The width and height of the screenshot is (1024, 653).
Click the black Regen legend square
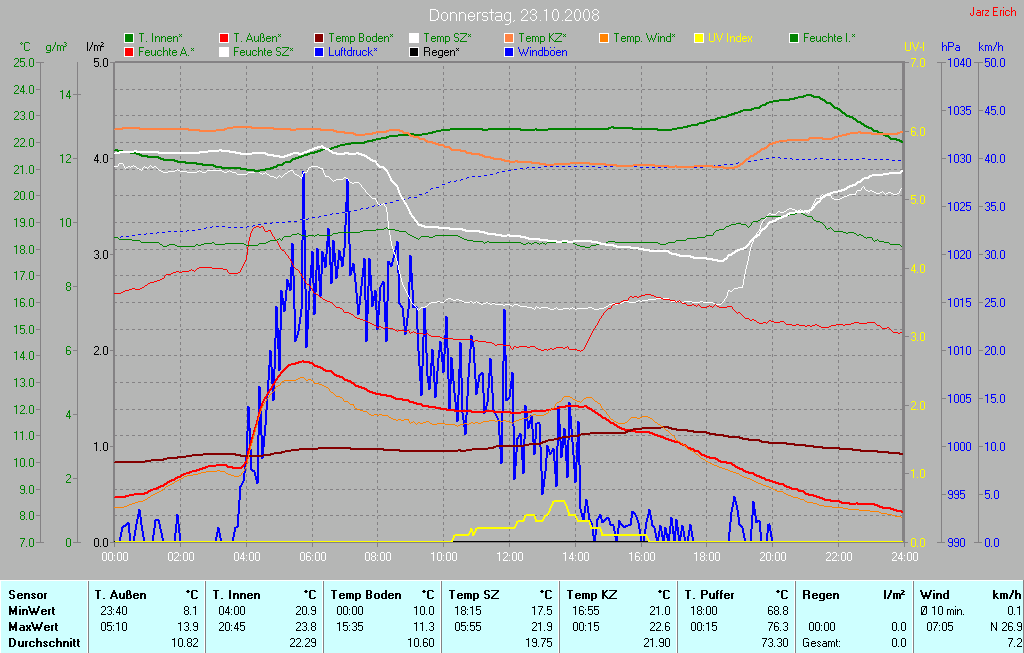click(414, 51)
